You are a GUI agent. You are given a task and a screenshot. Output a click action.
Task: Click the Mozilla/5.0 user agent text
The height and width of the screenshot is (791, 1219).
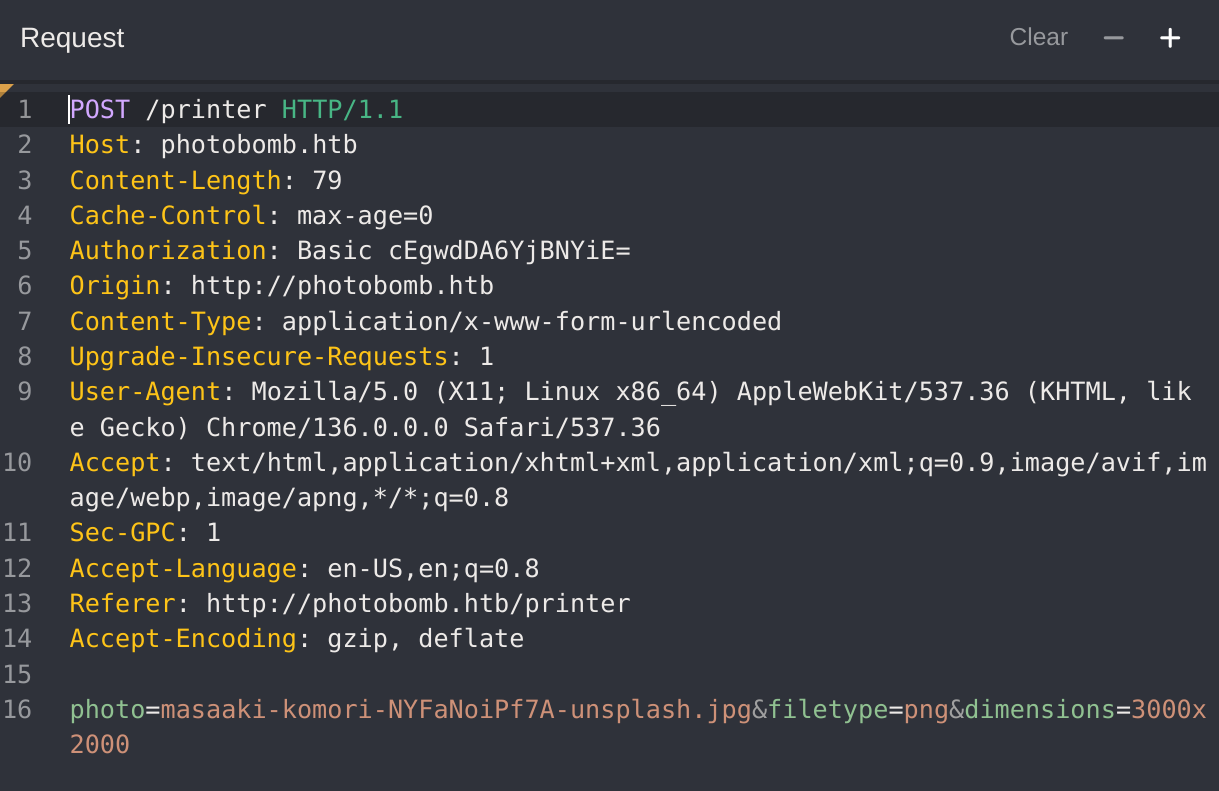tap(334, 391)
